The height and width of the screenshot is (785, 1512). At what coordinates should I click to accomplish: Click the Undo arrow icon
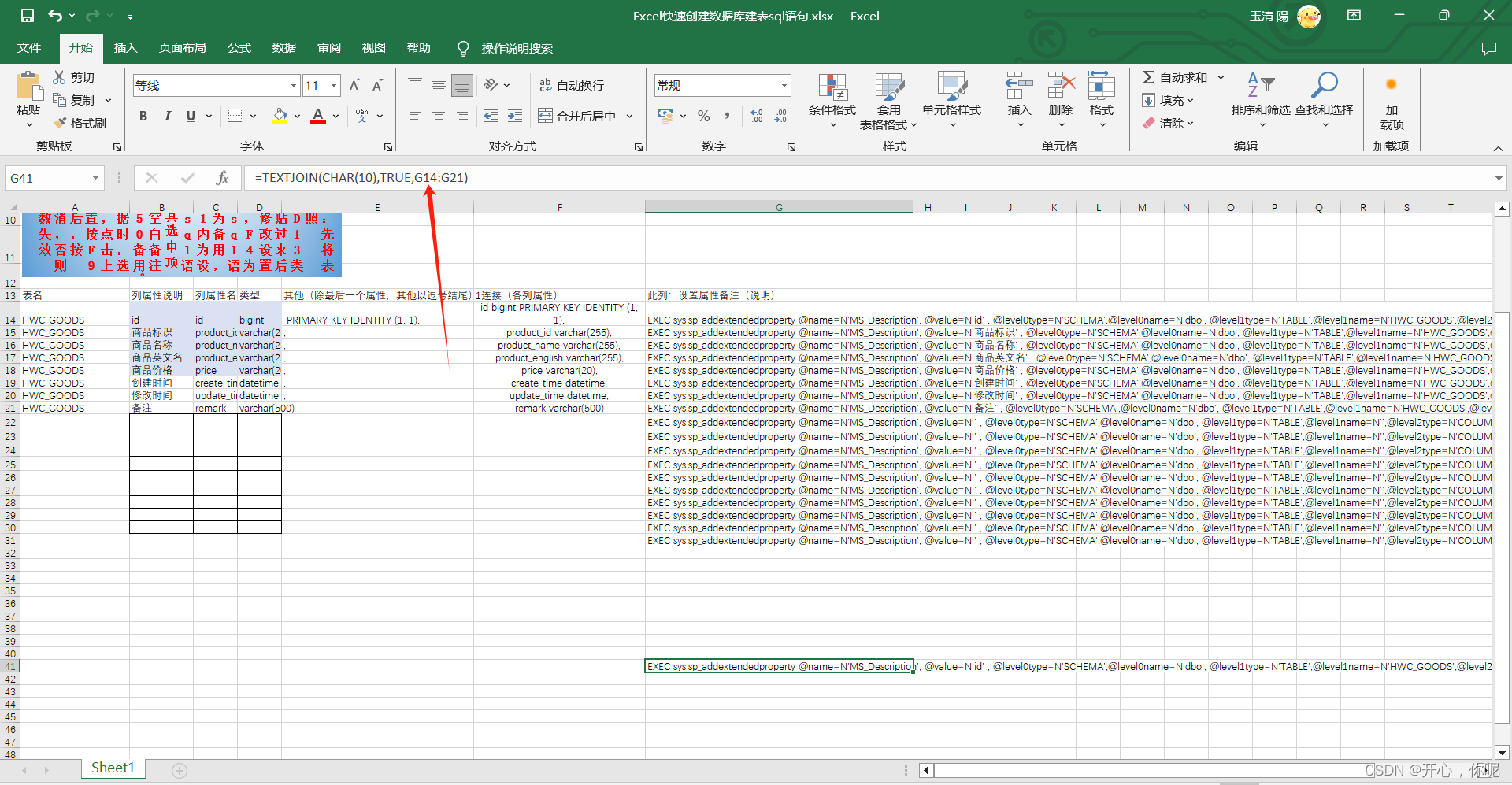54,16
